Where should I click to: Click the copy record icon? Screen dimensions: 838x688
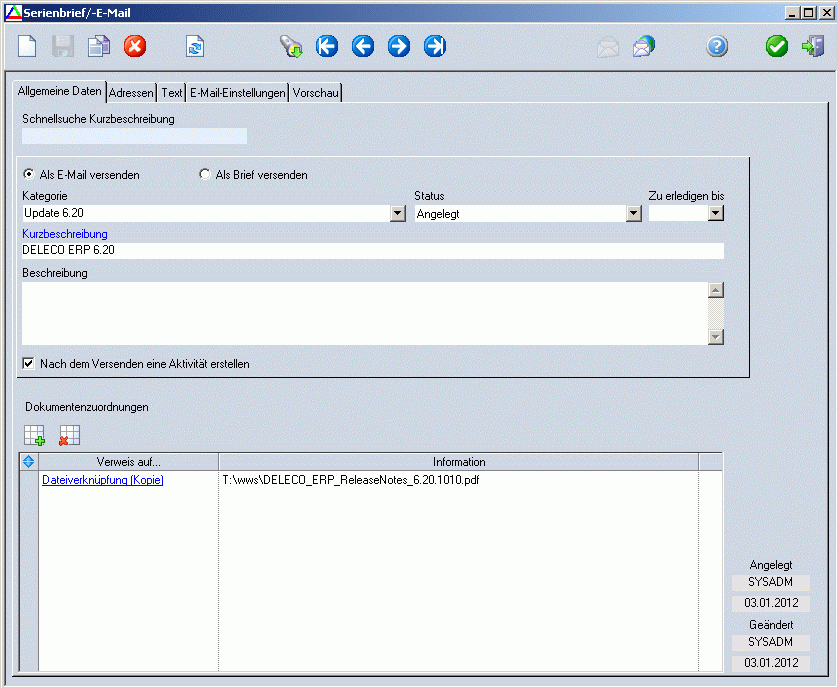(98, 46)
